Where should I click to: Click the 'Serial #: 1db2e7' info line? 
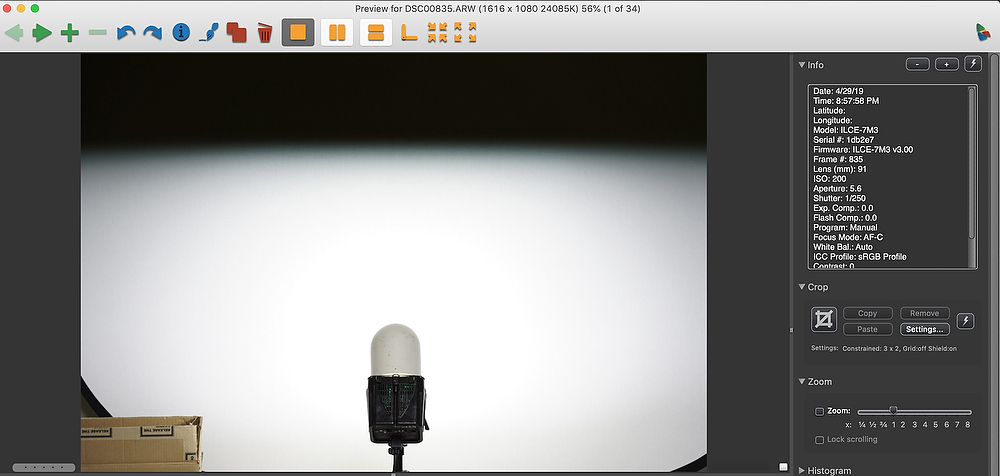point(845,140)
